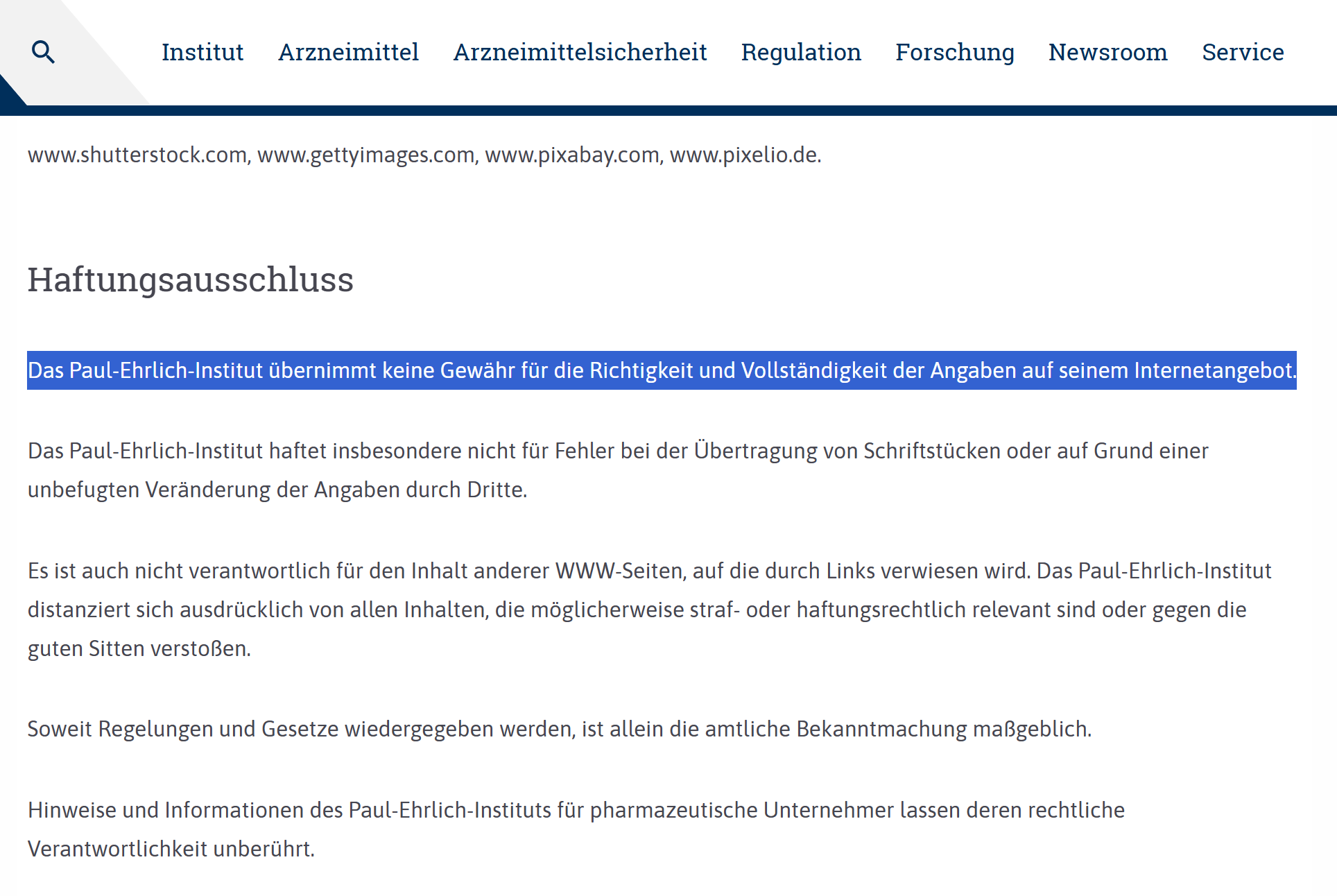Open the Regulation menu
The height and width of the screenshot is (896, 1337).
point(801,52)
